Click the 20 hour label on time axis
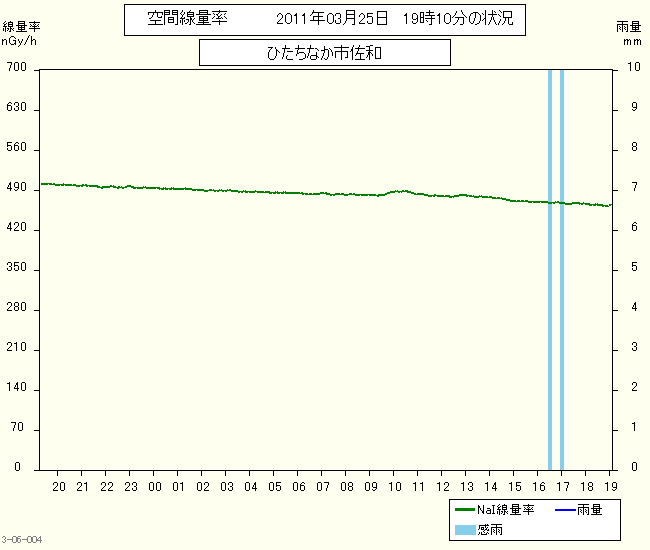Image resolution: width=650 pixels, height=550 pixels. pos(59,487)
